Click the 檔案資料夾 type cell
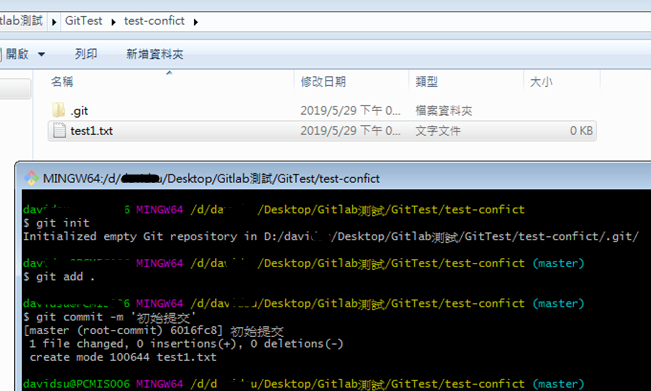 coord(444,111)
